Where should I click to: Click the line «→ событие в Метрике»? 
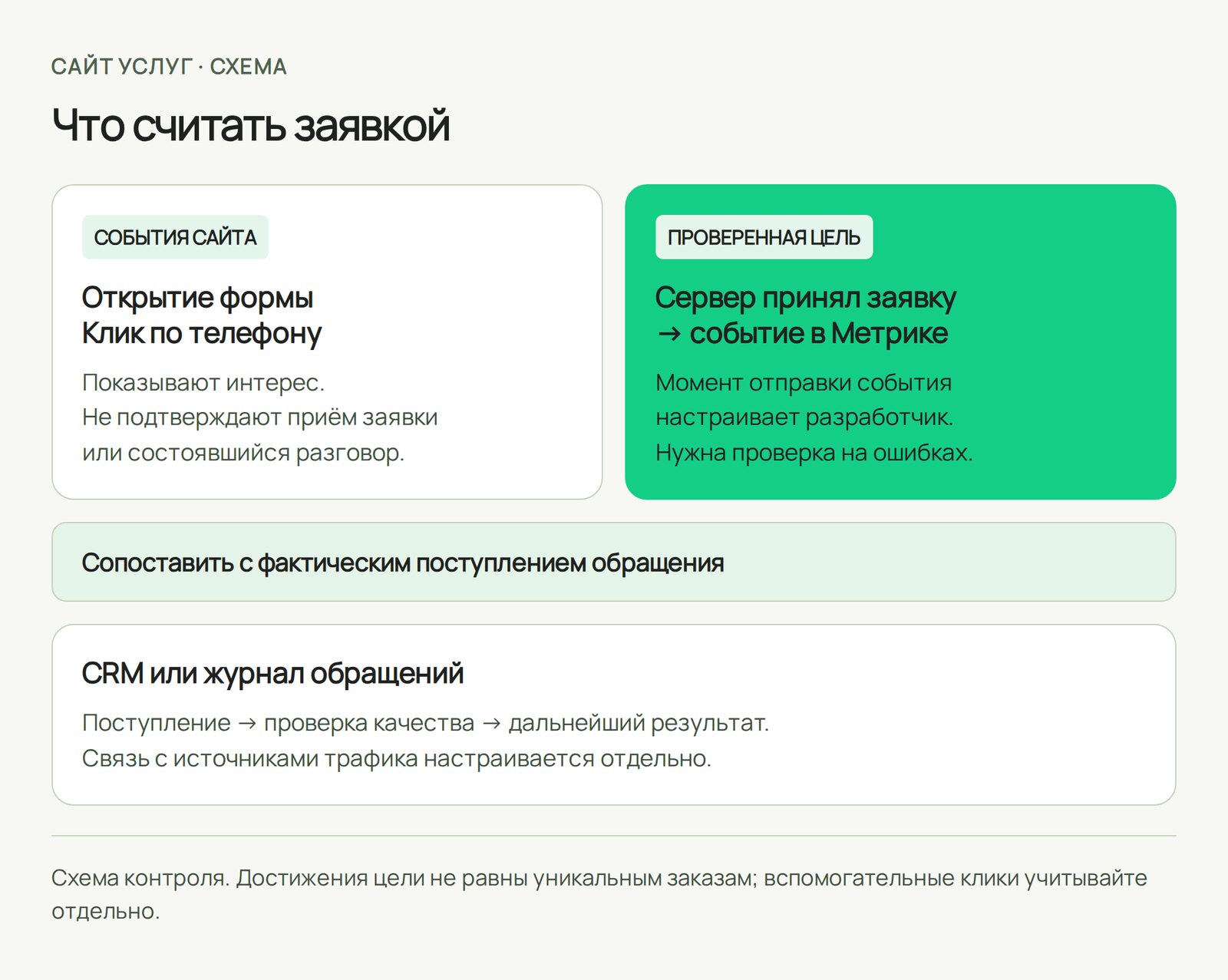click(802, 333)
